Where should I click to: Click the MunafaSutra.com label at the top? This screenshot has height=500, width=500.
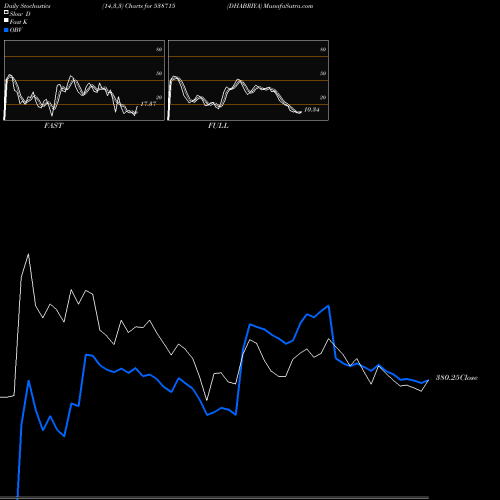coord(288,6)
